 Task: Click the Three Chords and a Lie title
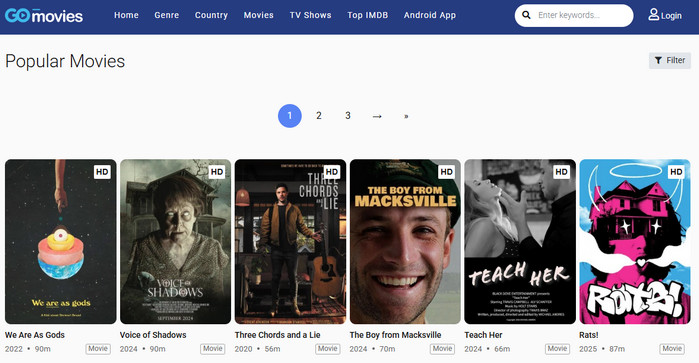click(278, 335)
